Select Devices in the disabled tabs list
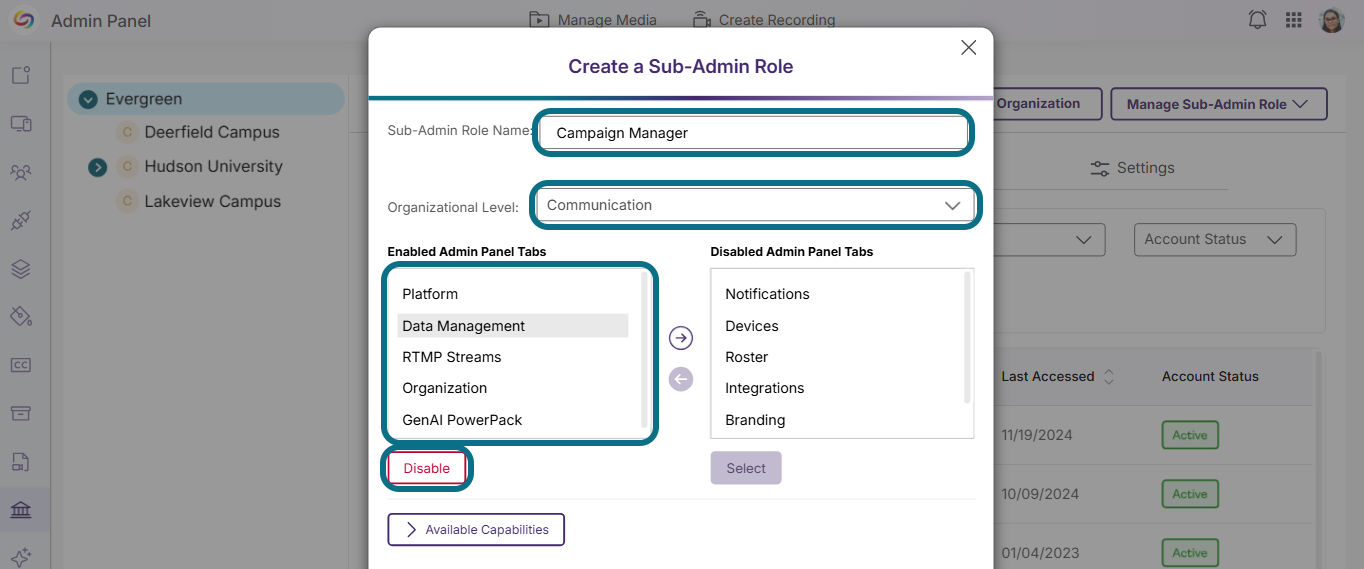This screenshot has width=1364, height=569. point(752,326)
